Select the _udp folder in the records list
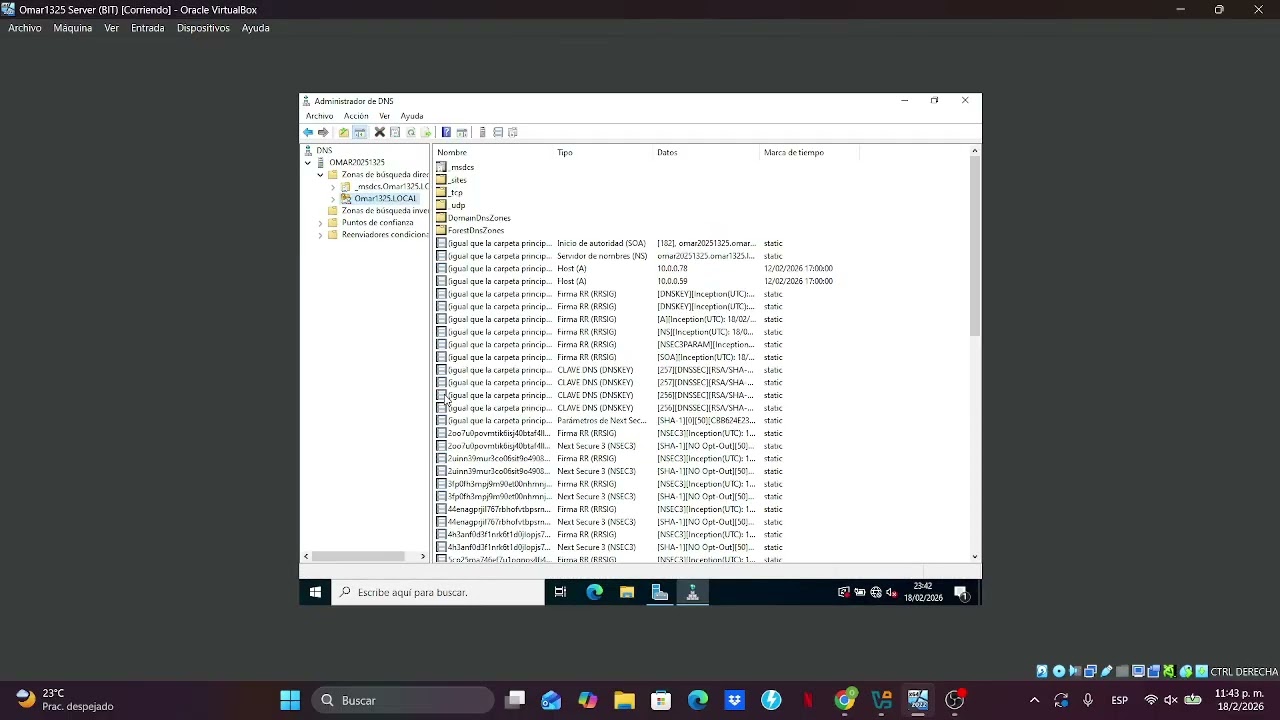The height and width of the screenshot is (720, 1280). coord(451,205)
